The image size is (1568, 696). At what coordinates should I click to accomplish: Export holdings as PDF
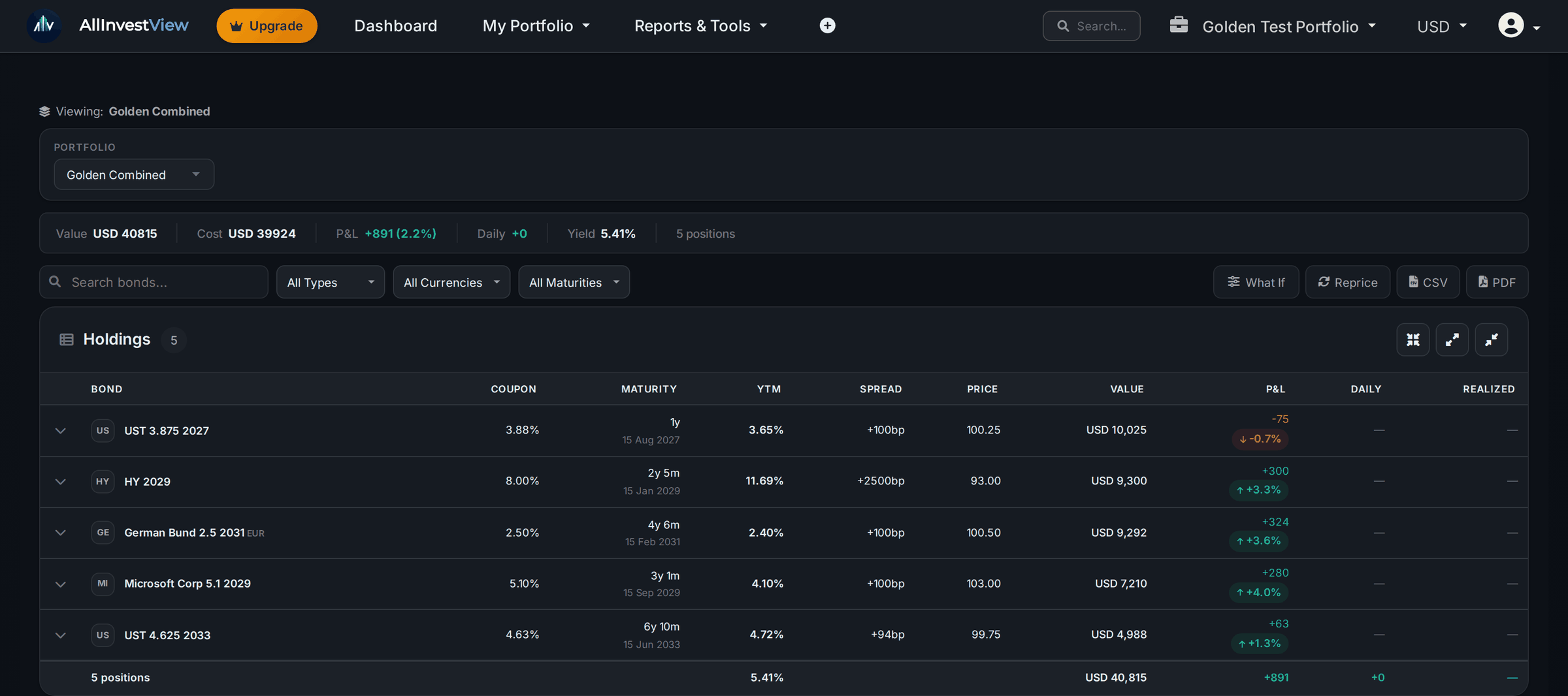tap(1496, 282)
